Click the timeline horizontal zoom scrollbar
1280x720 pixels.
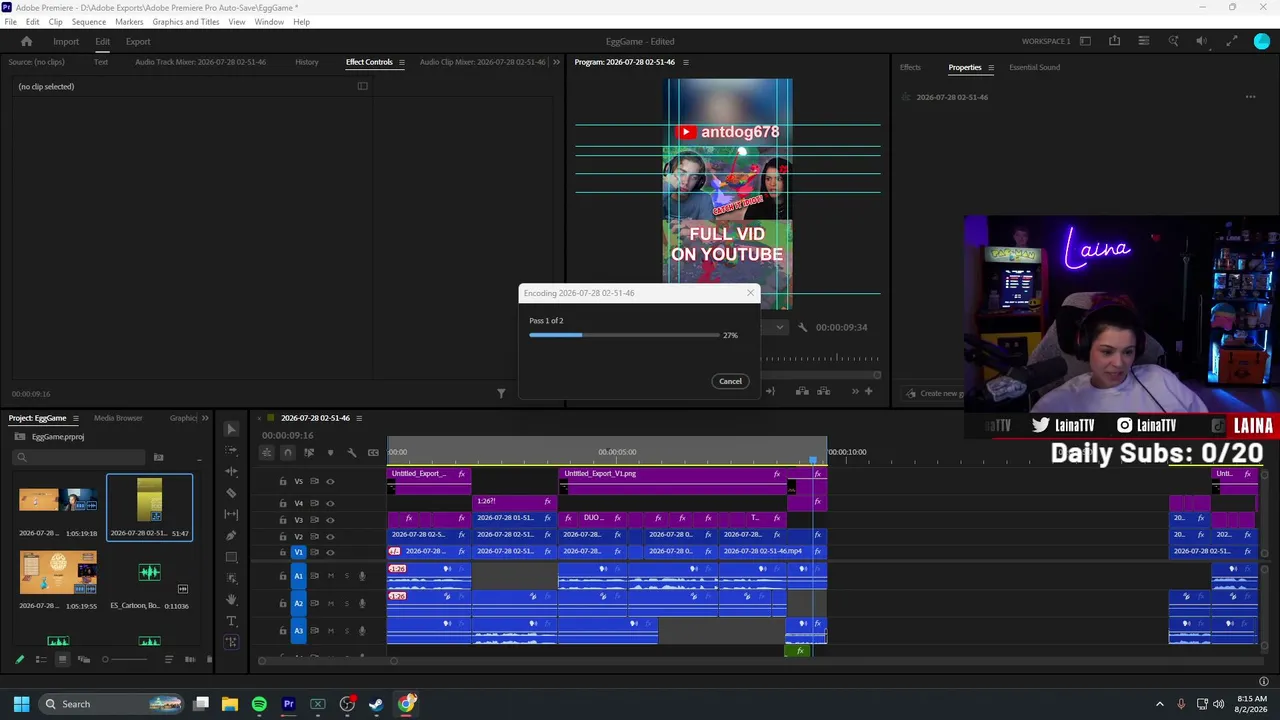click(x=327, y=660)
